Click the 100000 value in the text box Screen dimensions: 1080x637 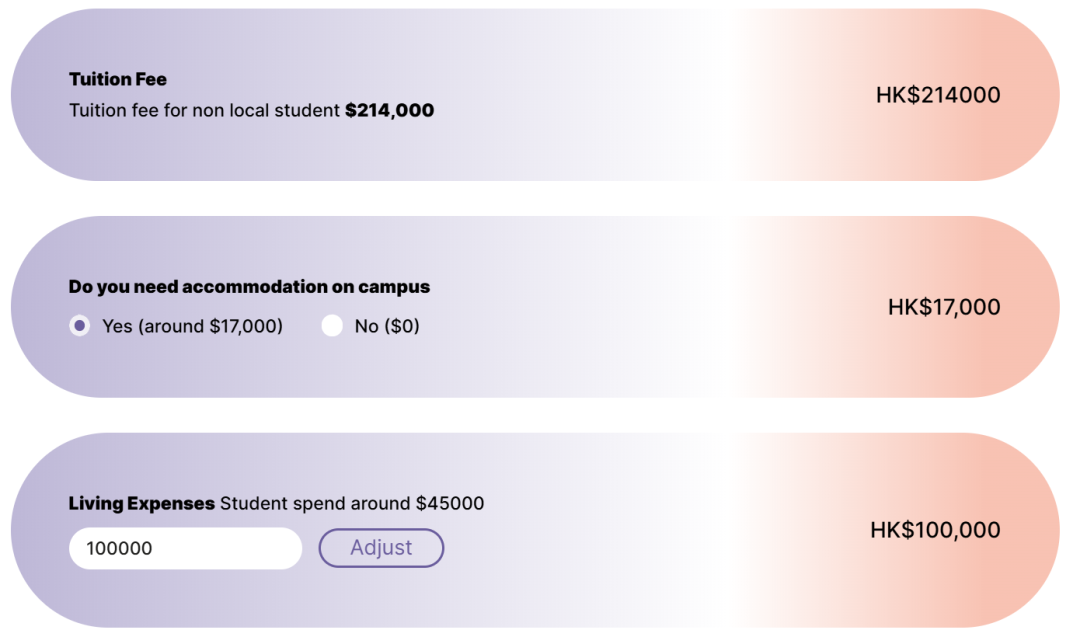119,549
